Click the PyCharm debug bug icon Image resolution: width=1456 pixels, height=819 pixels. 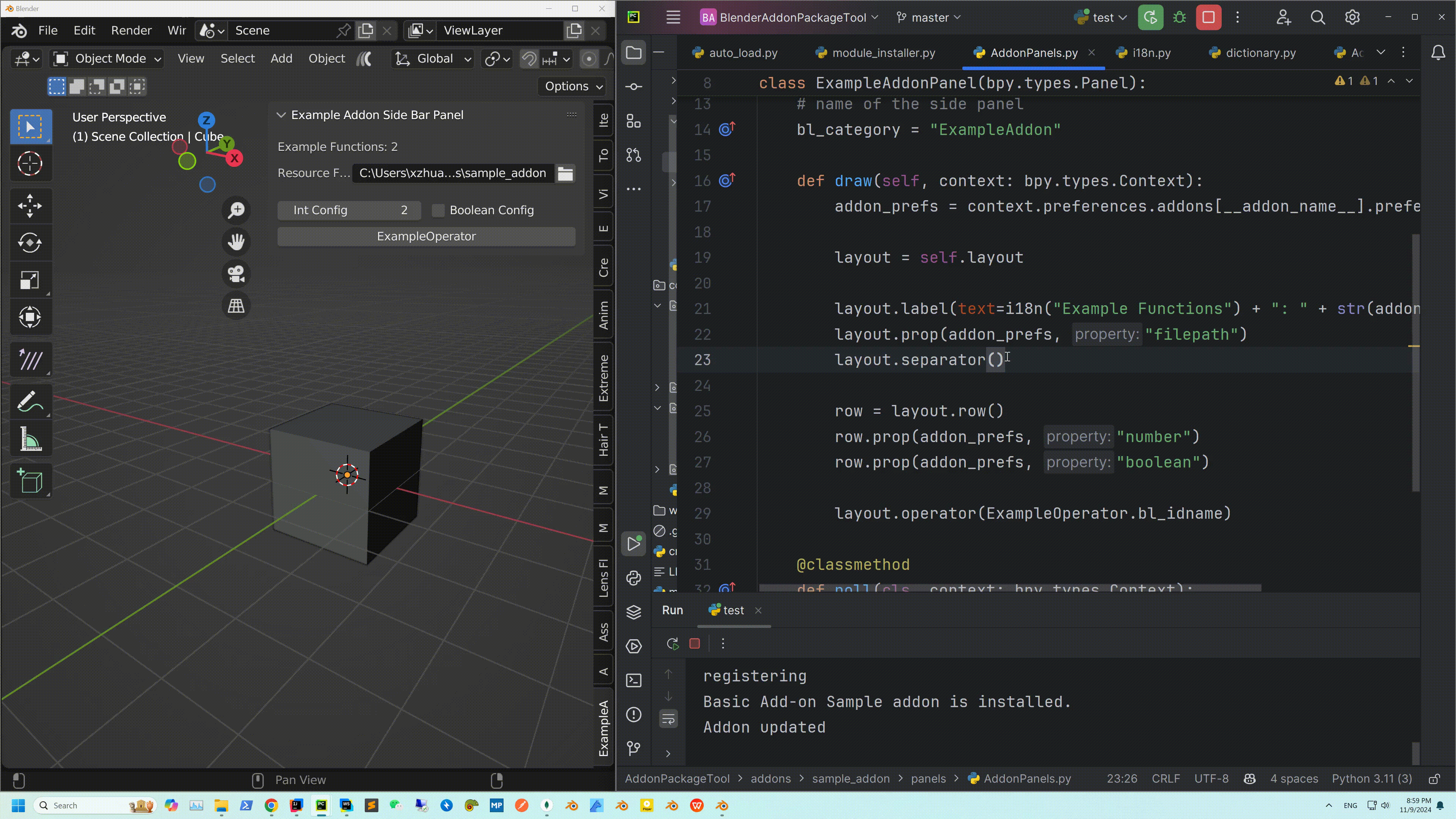(x=1179, y=17)
